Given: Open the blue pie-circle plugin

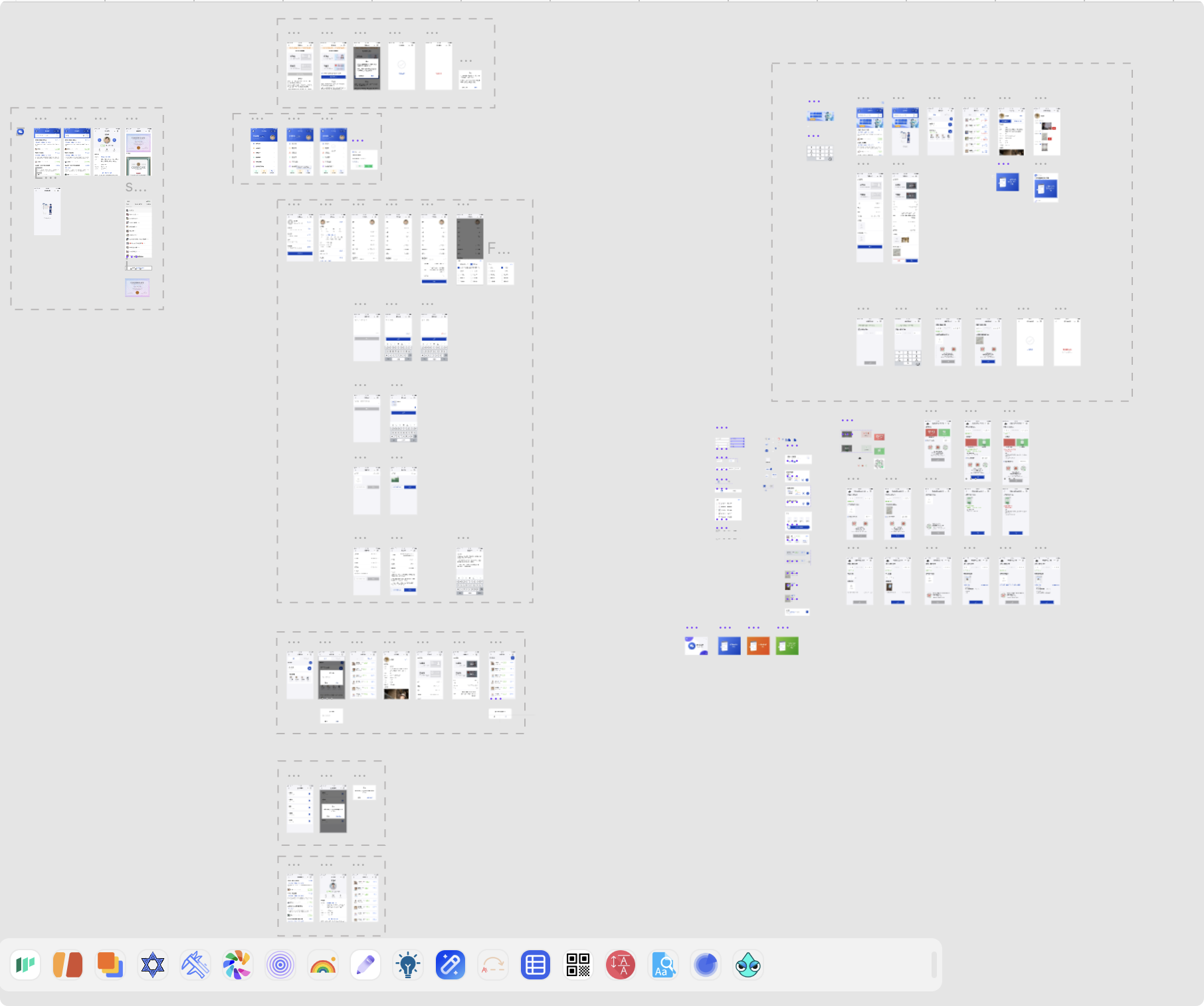Looking at the screenshot, I should [x=706, y=965].
